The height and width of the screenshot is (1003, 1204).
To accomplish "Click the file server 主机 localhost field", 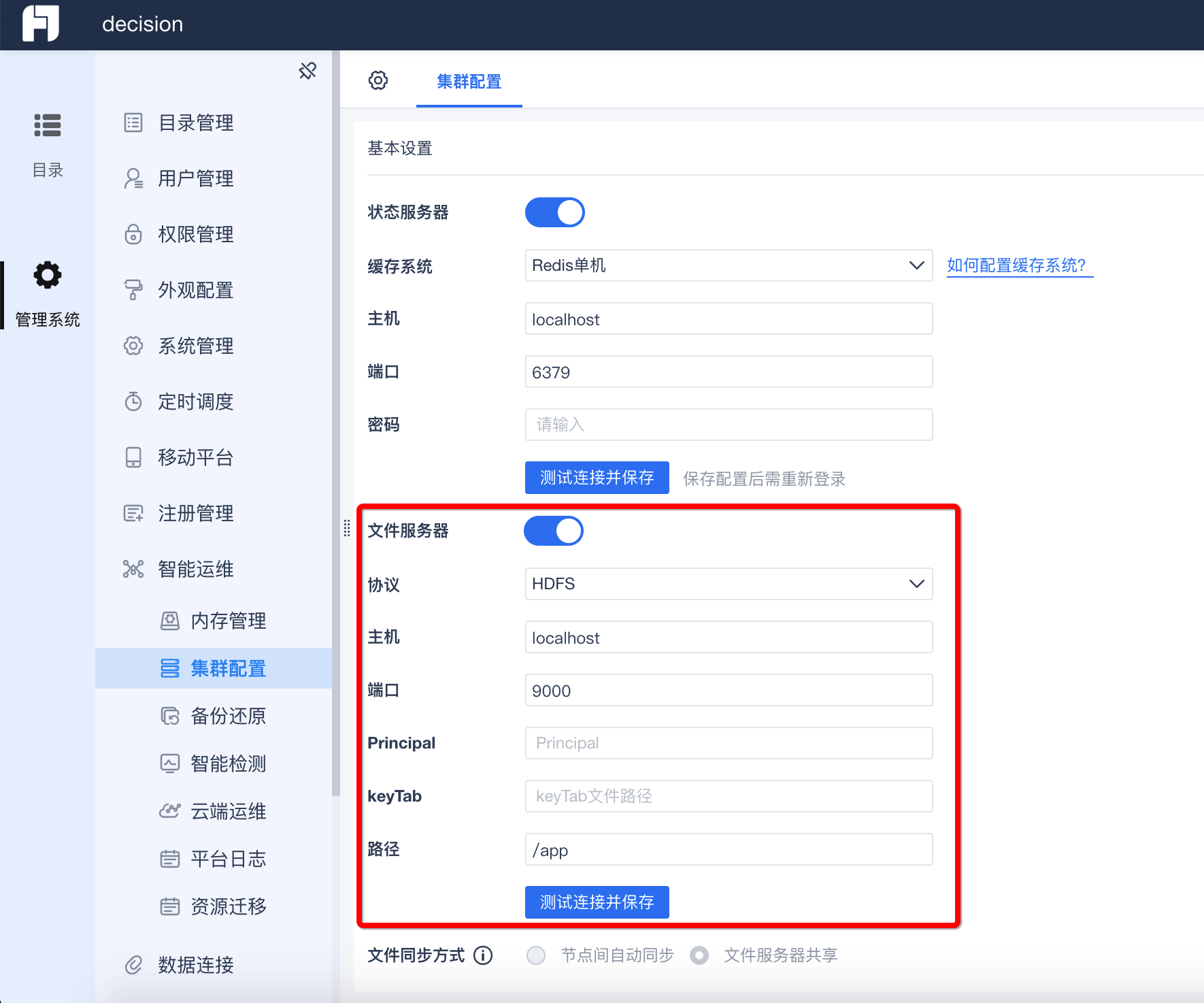I will click(729, 637).
